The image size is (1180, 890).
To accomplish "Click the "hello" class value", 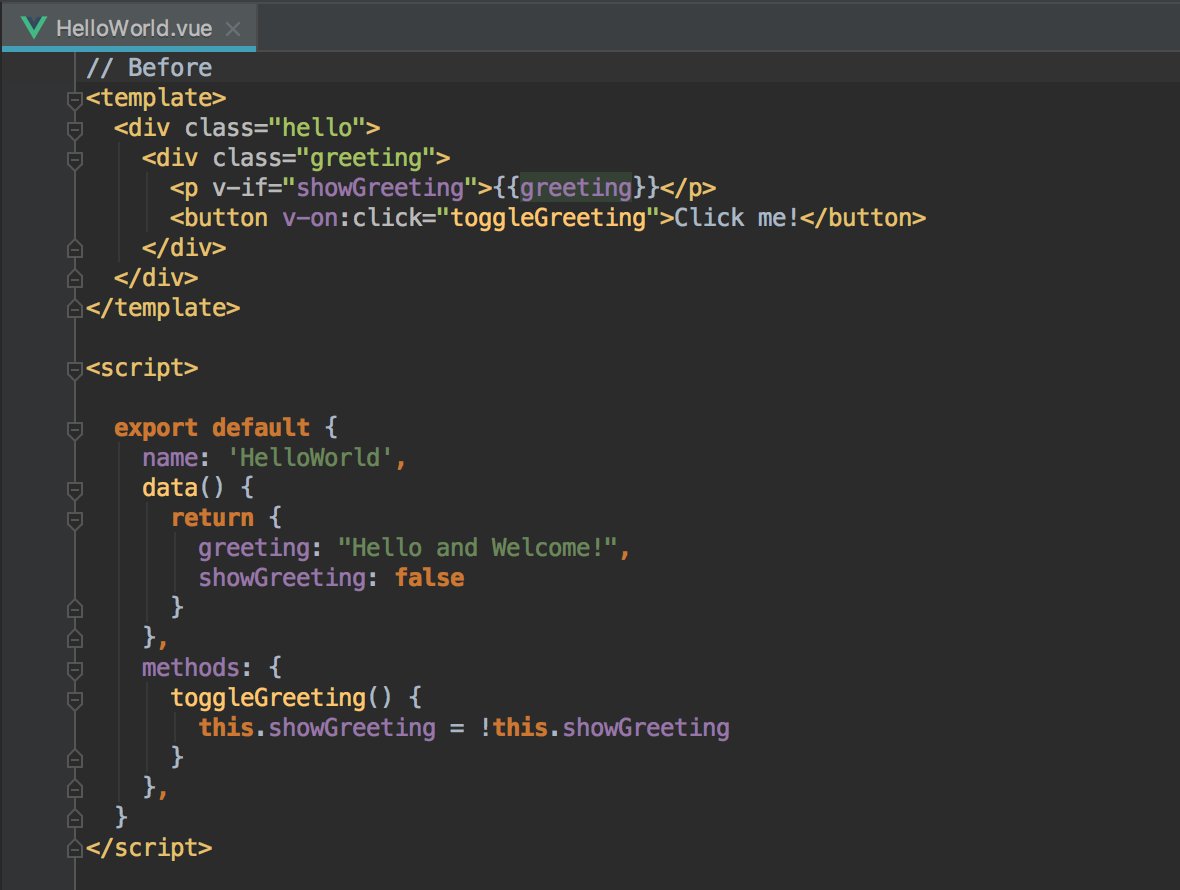I will click(317, 127).
